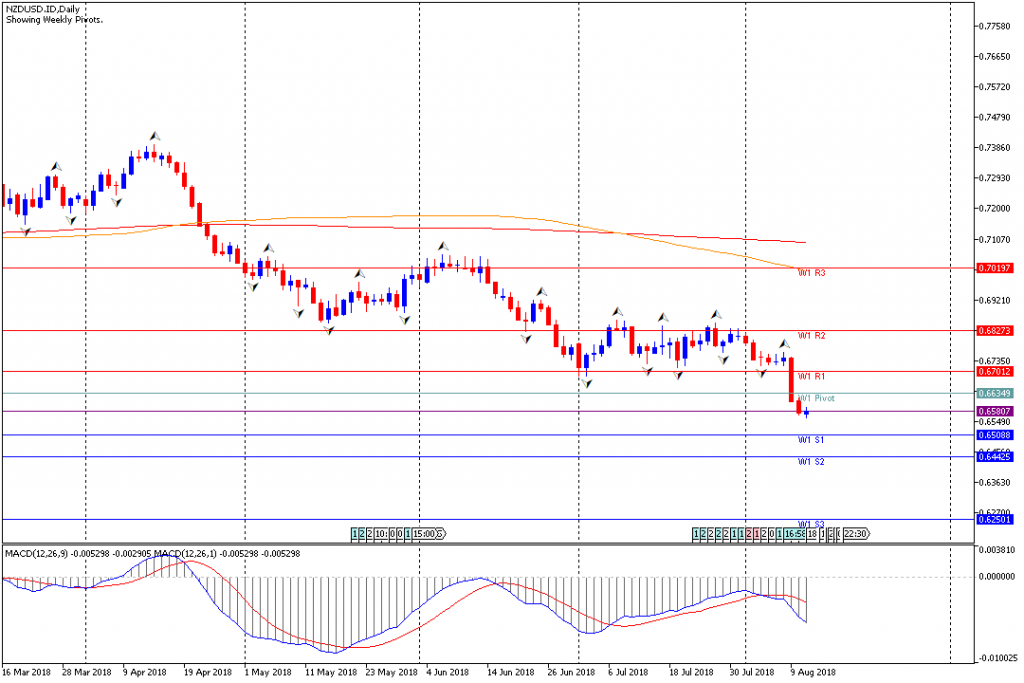The width and height of the screenshot is (1024, 683).
Task: Click the blue 0.62501 price tag
Action: pos(996,519)
